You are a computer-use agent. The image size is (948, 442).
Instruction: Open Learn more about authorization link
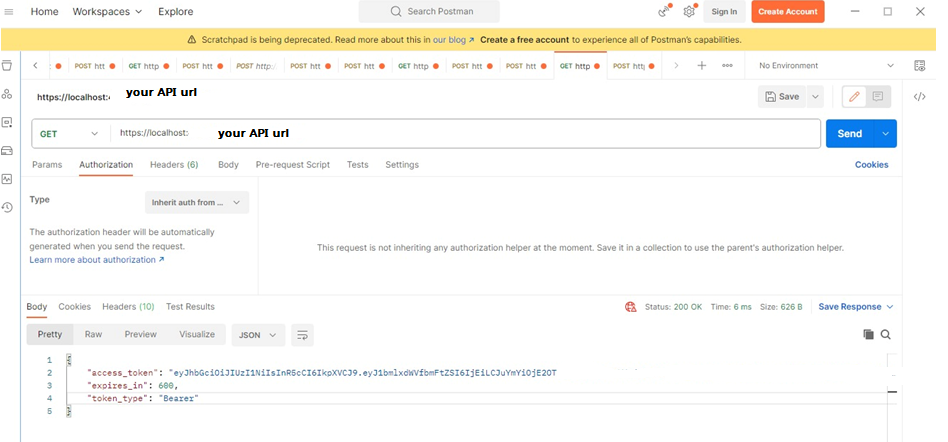click(97, 260)
